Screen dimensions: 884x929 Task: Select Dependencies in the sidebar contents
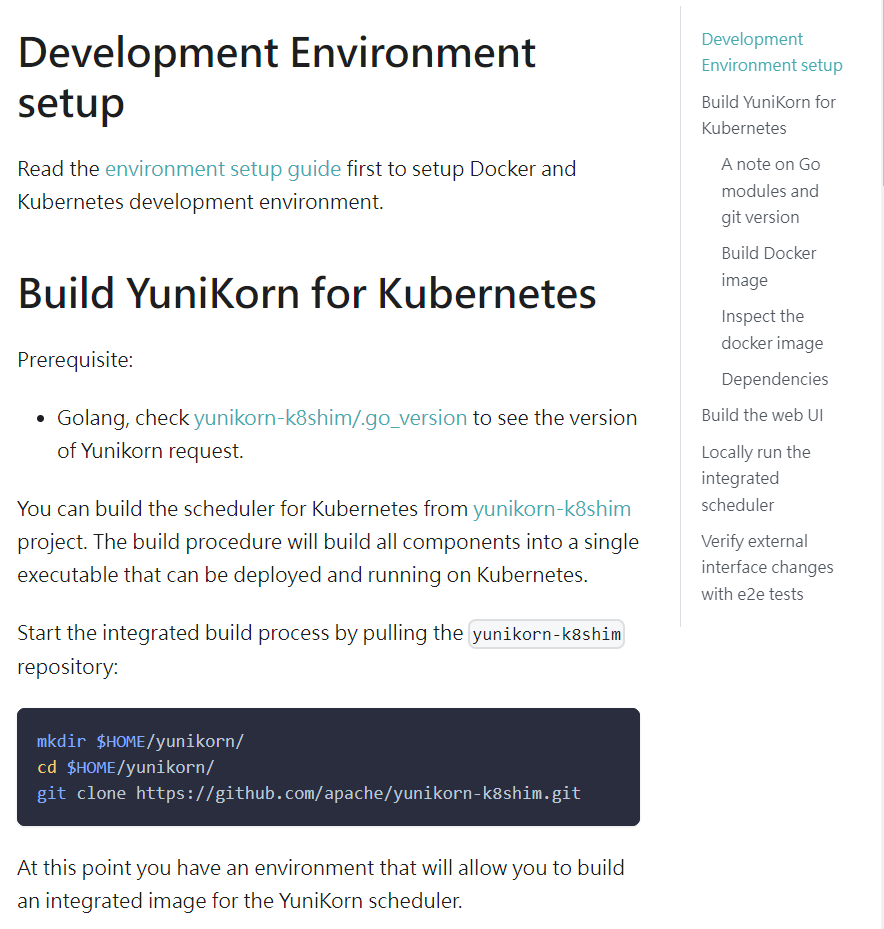(774, 379)
